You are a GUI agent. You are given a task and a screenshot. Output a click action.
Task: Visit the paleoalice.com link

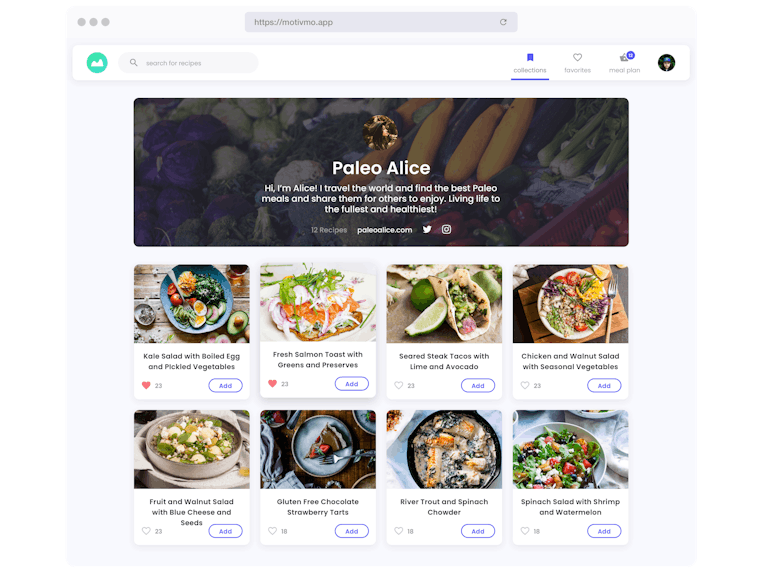(x=384, y=230)
